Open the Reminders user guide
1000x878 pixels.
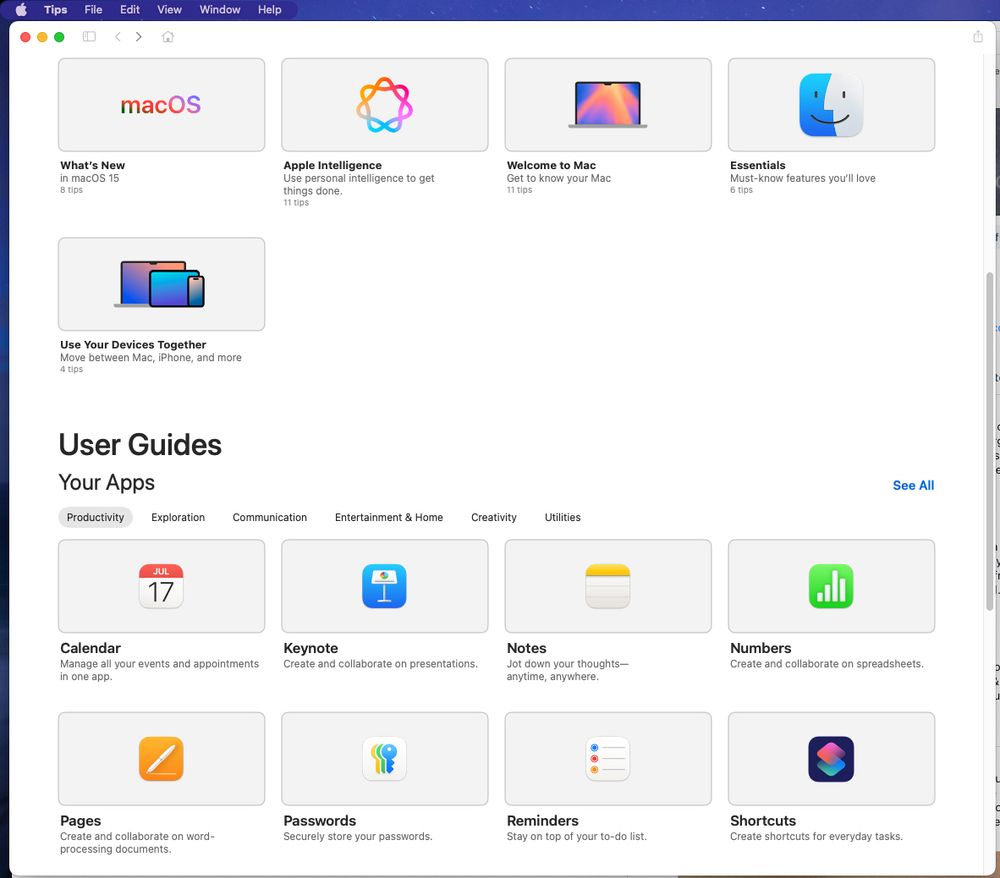[607, 759]
